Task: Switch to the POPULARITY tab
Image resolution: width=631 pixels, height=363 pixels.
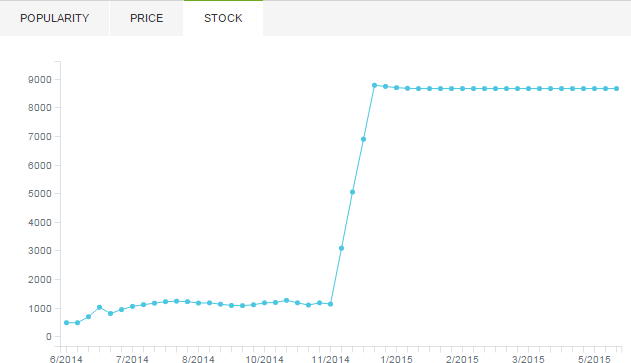Action: click(54, 18)
